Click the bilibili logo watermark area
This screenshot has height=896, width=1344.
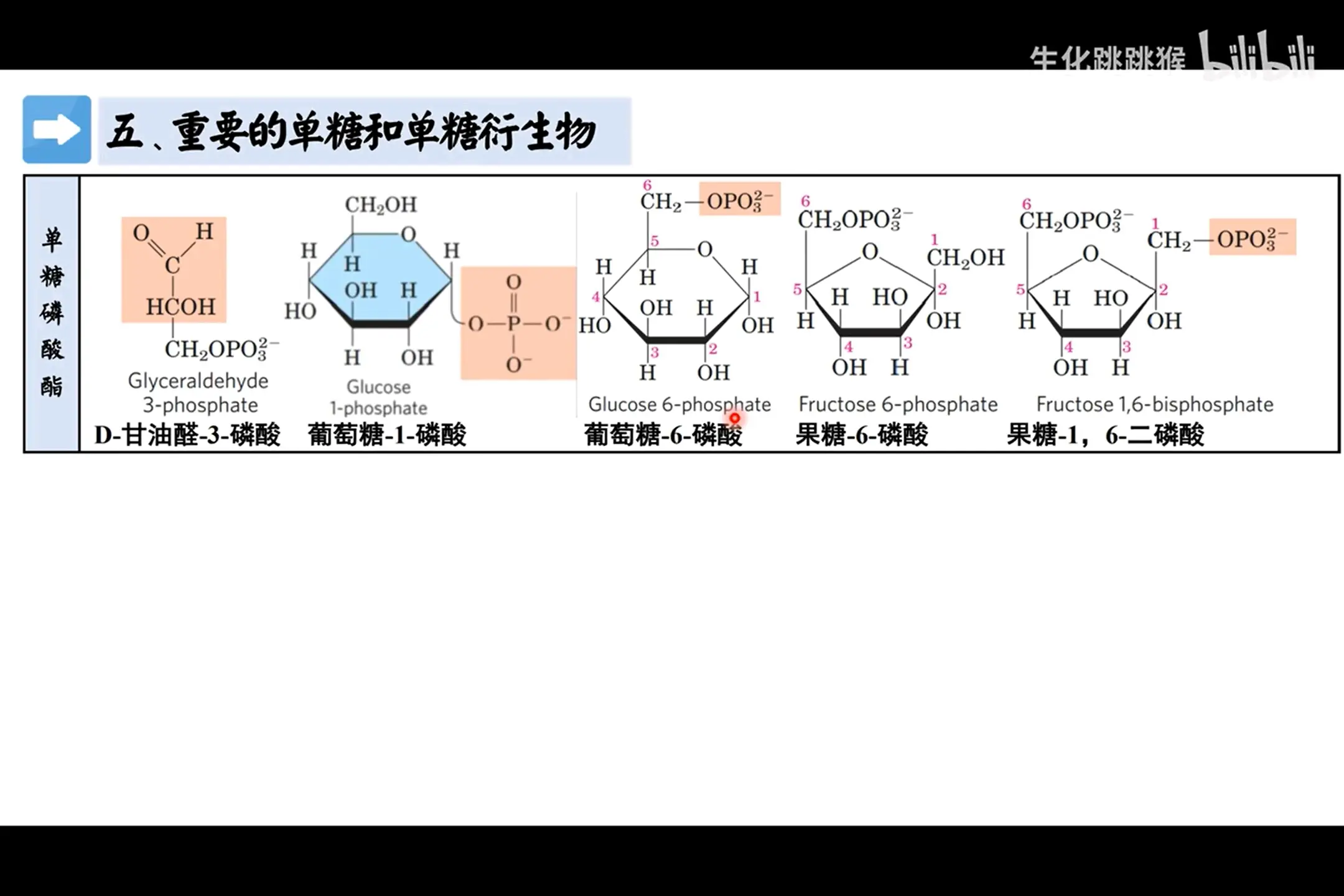click(x=1258, y=55)
